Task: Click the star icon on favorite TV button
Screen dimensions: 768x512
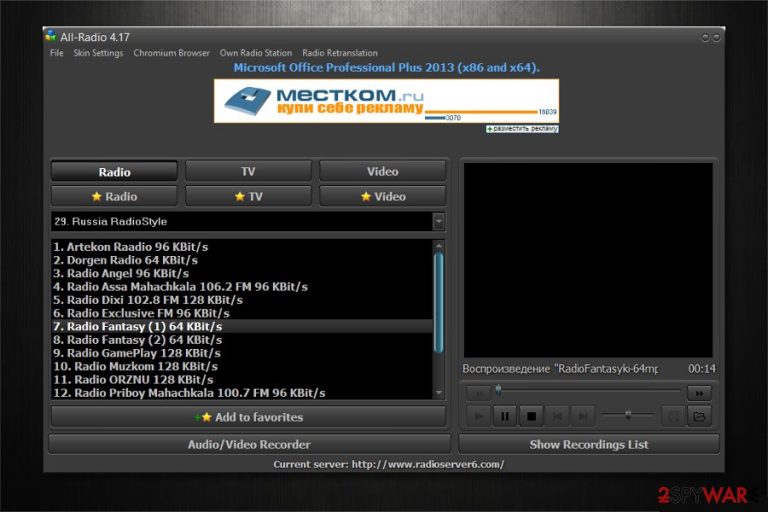Action: [x=240, y=196]
